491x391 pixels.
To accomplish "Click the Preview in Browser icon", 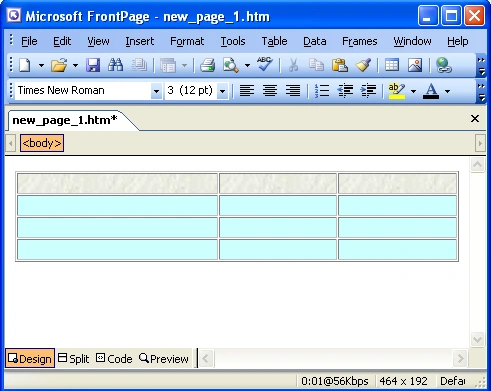I will click(231, 65).
